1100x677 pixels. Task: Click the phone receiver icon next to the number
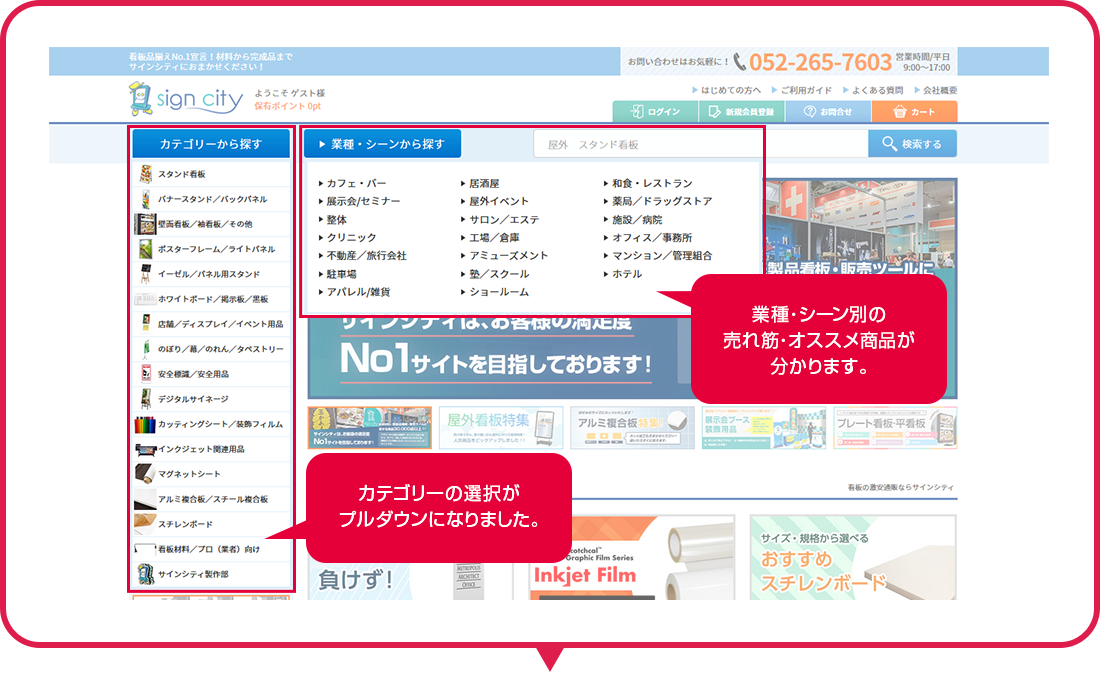(x=738, y=60)
